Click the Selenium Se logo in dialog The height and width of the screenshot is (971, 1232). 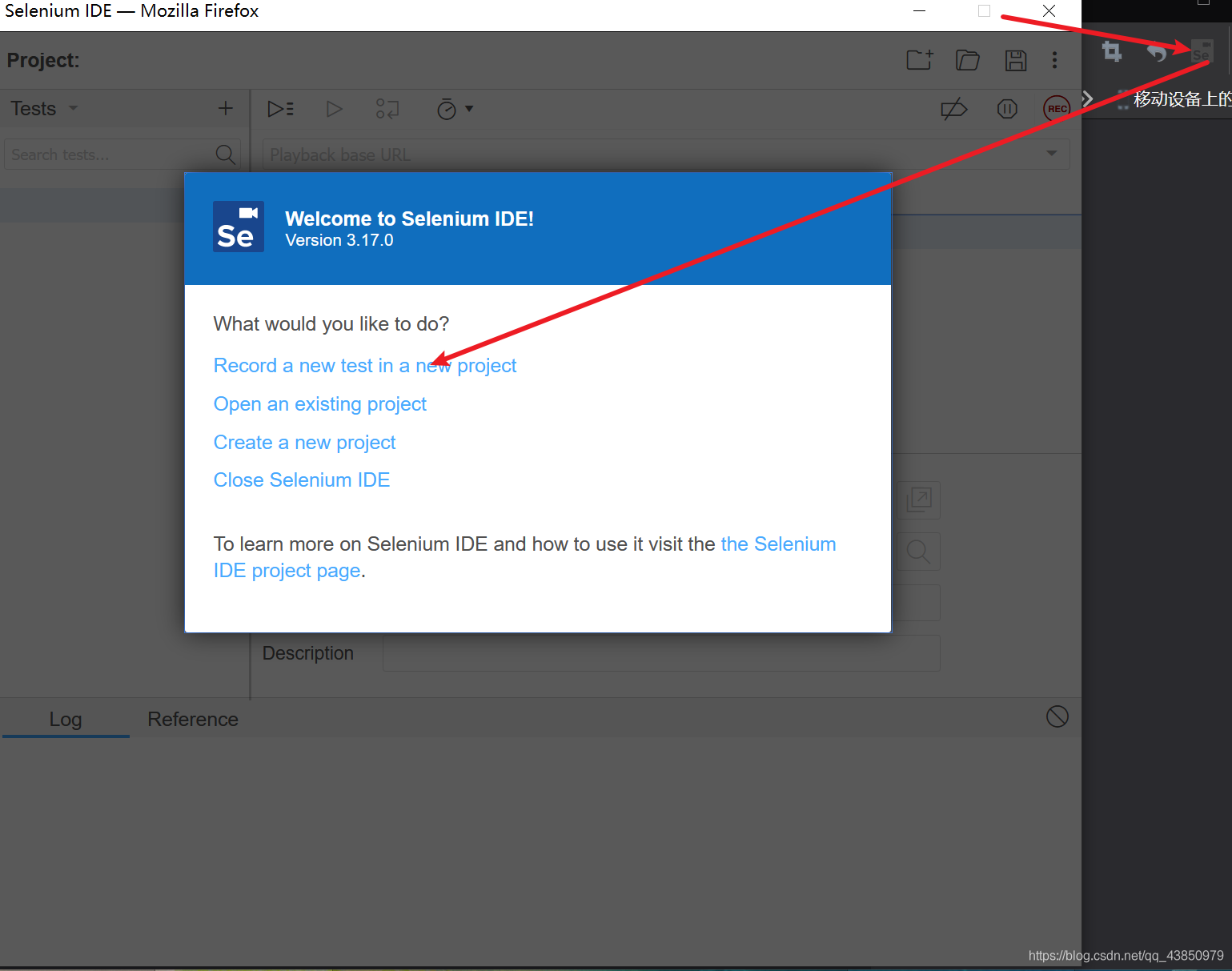(x=239, y=227)
